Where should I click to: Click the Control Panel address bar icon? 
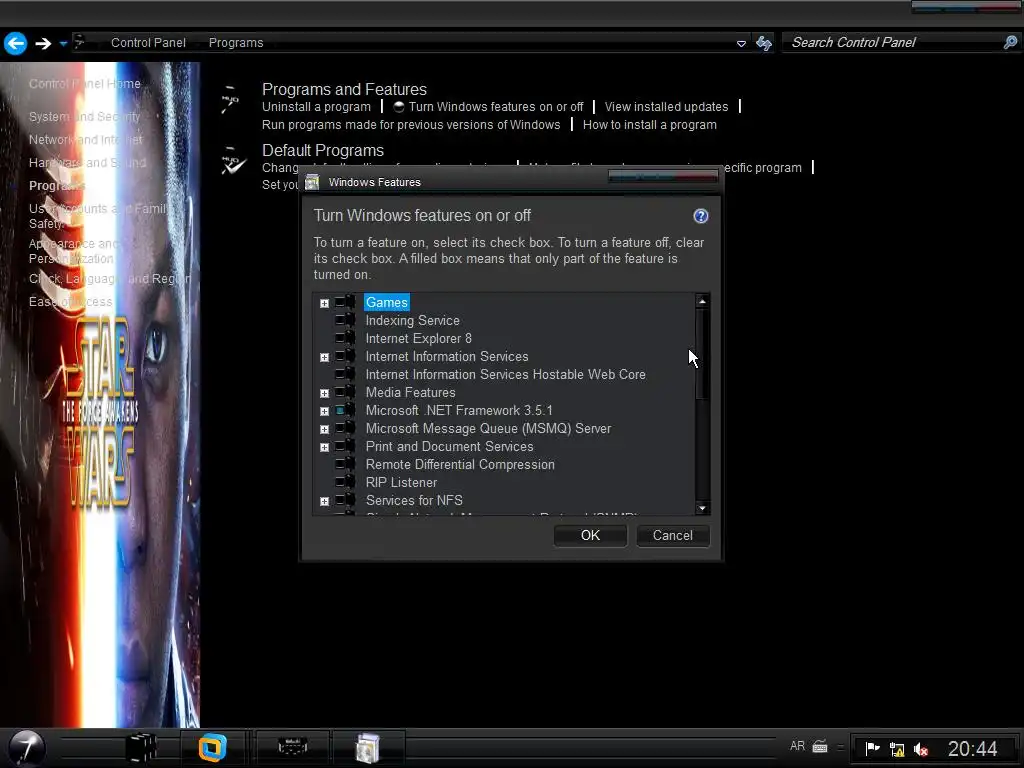[80, 42]
